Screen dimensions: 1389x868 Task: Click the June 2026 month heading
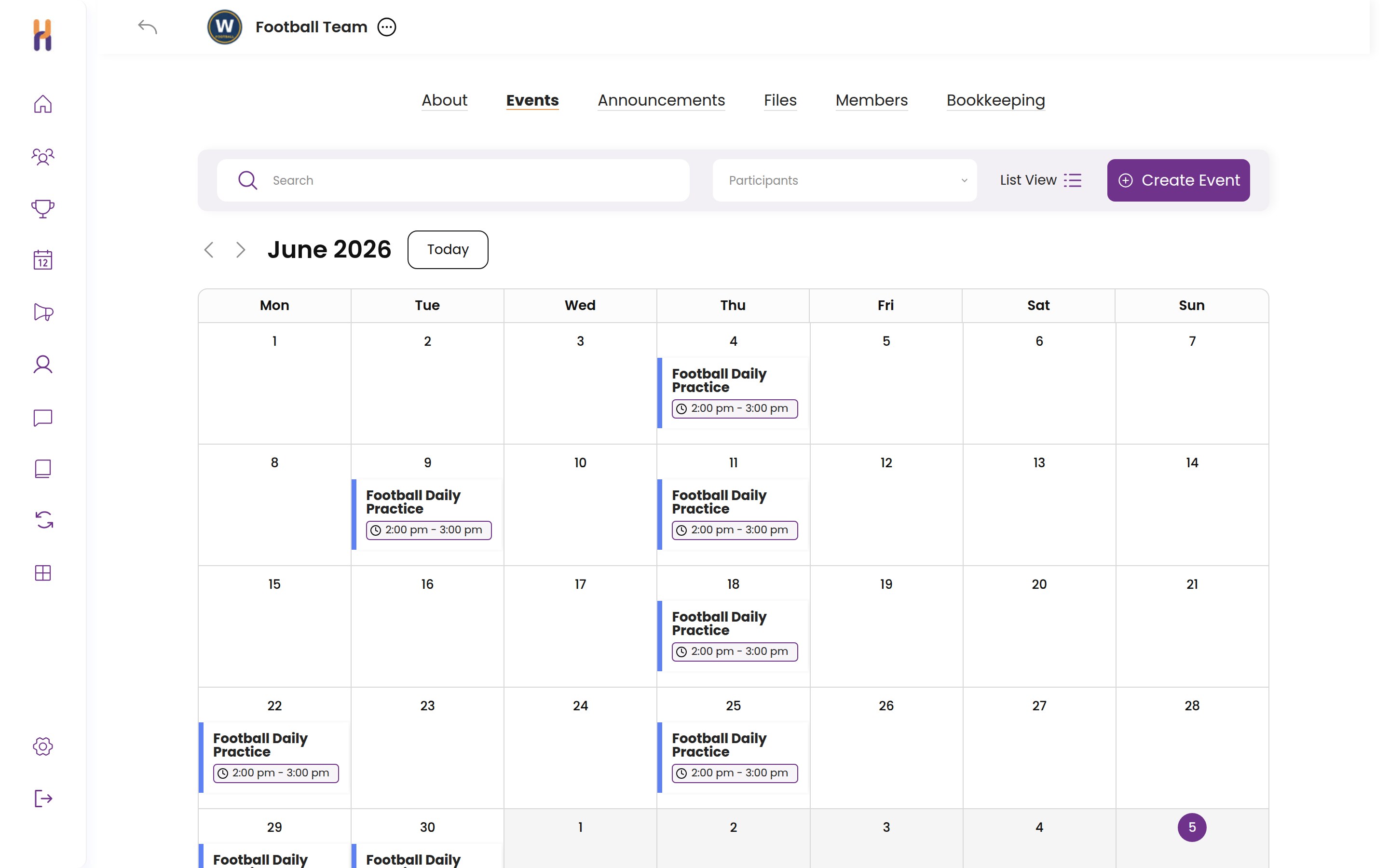[x=329, y=250]
